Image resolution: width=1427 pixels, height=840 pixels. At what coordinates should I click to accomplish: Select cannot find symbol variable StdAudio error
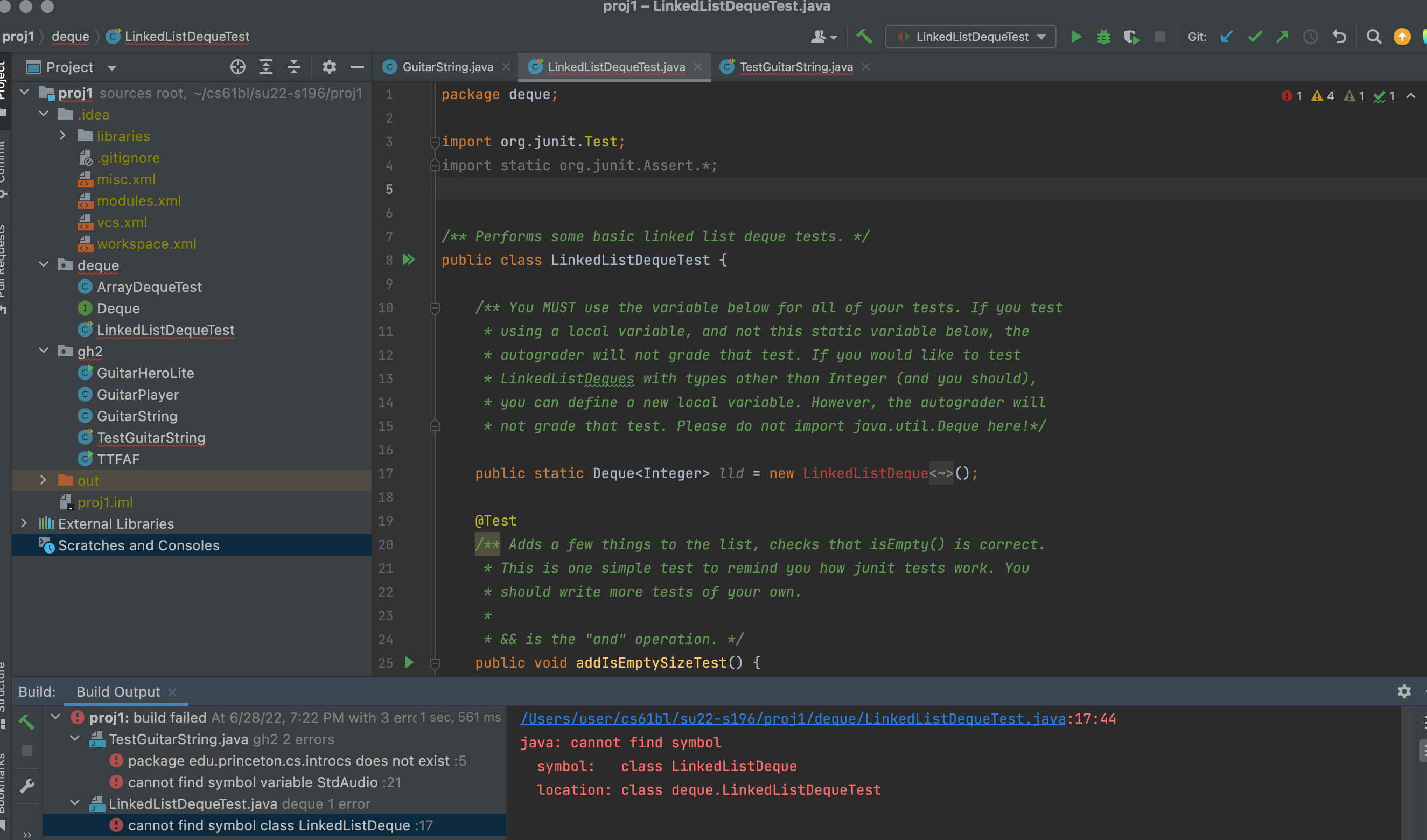tap(253, 782)
